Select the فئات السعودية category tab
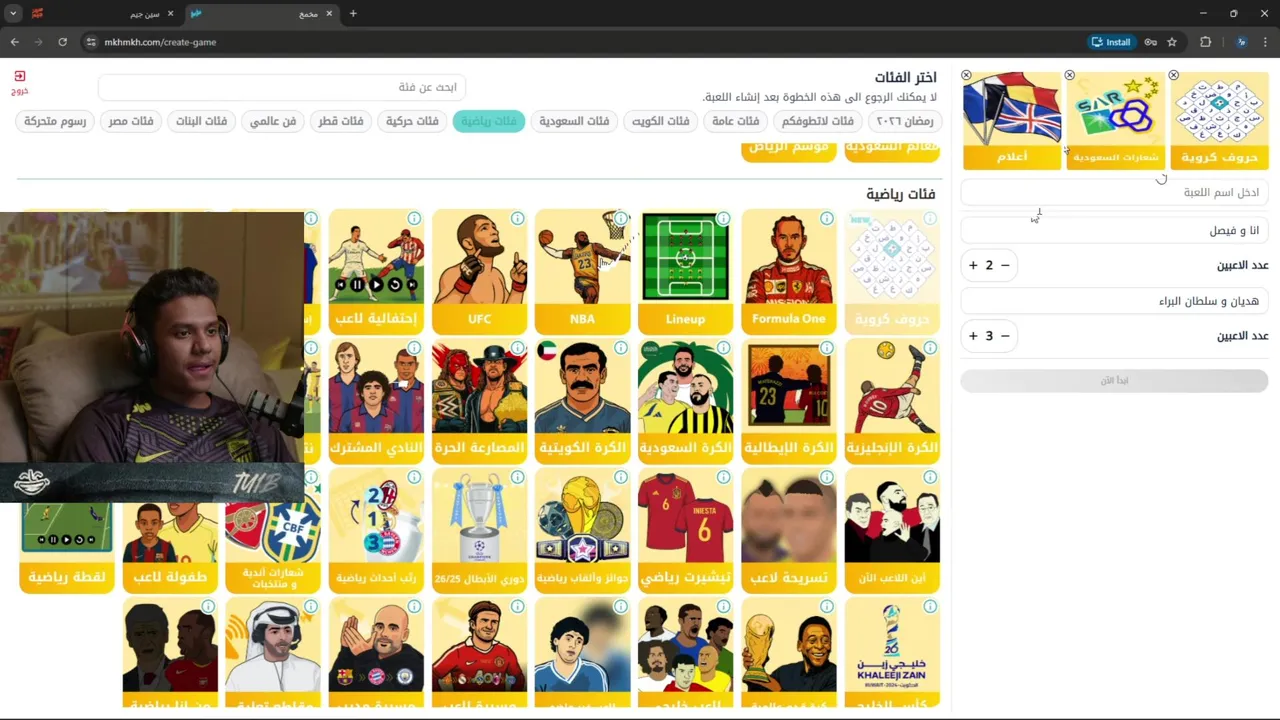The height and width of the screenshot is (720, 1280). 574,121
